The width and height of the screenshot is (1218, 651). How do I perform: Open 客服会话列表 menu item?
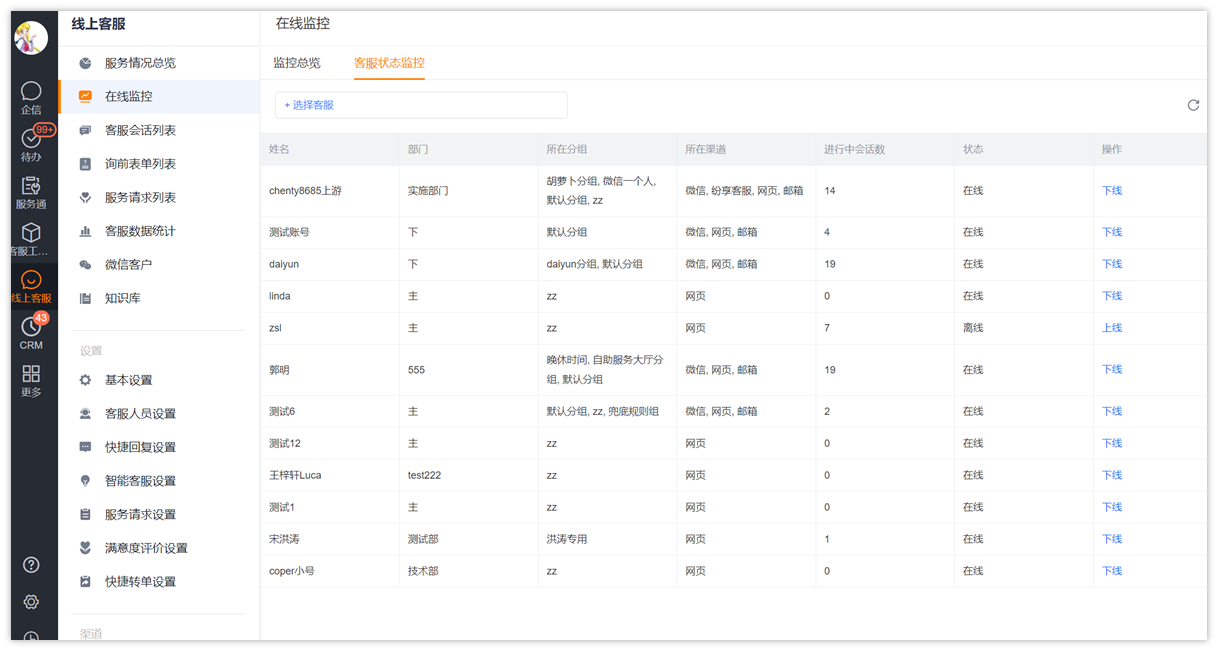pyautogui.click(x=158, y=130)
